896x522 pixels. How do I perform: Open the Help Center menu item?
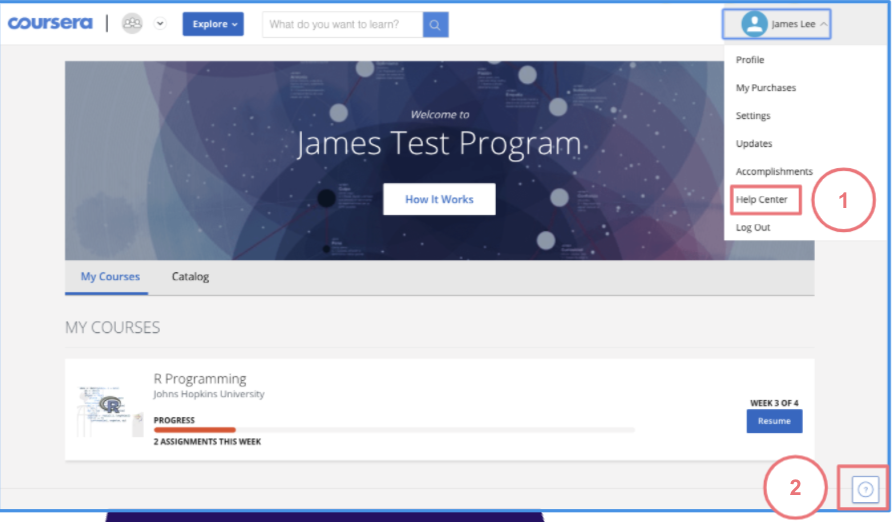pos(762,199)
